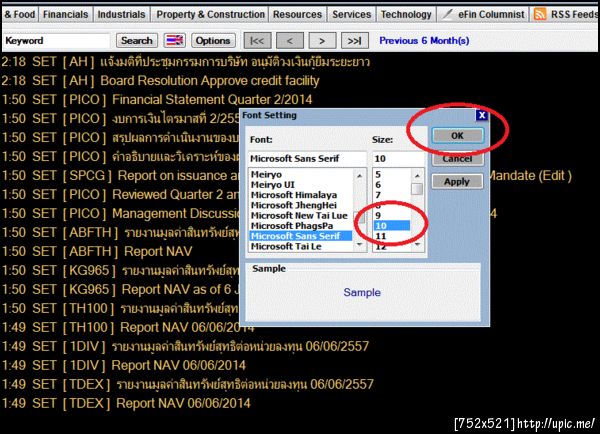This screenshot has height=434, width=600.
Task: Click the Keyword input field
Action: tap(57, 40)
